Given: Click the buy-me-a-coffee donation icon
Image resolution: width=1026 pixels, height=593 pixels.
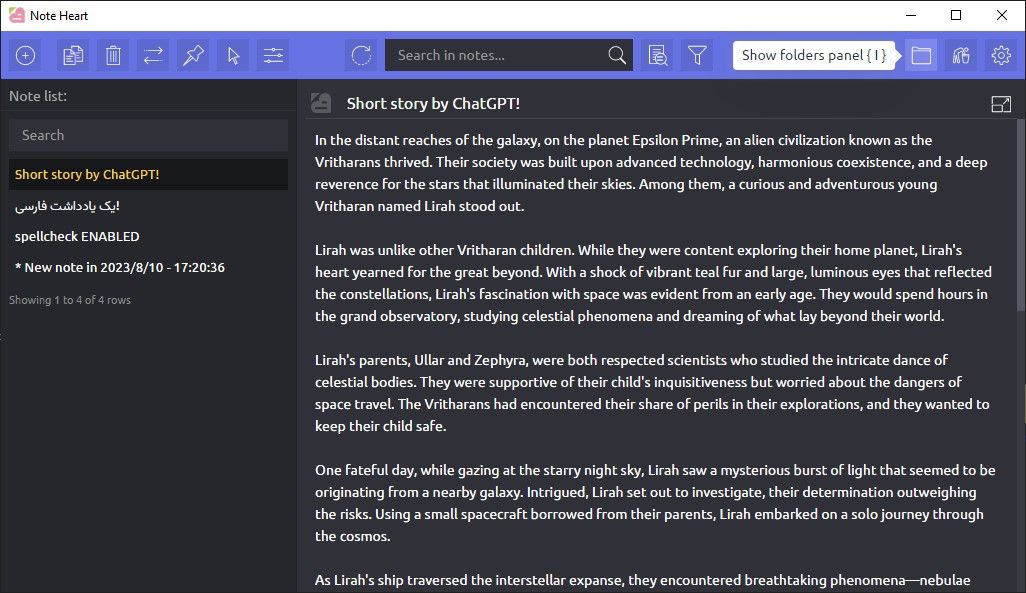Looking at the screenshot, I should [x=961, y=55].
